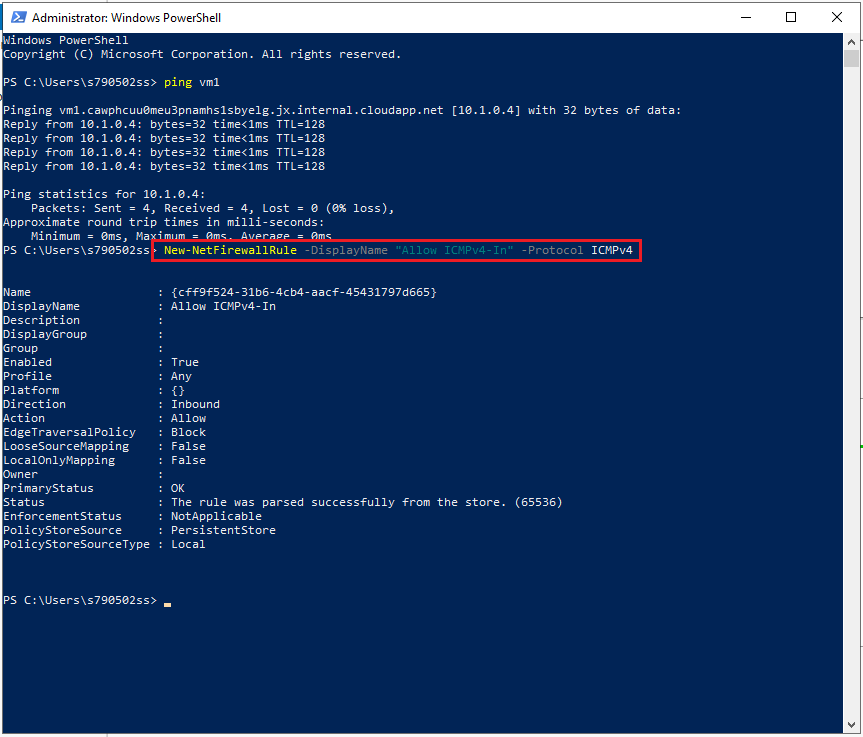Click the 'Any' Profile value
Screen dimensions: 863x737
181,376
